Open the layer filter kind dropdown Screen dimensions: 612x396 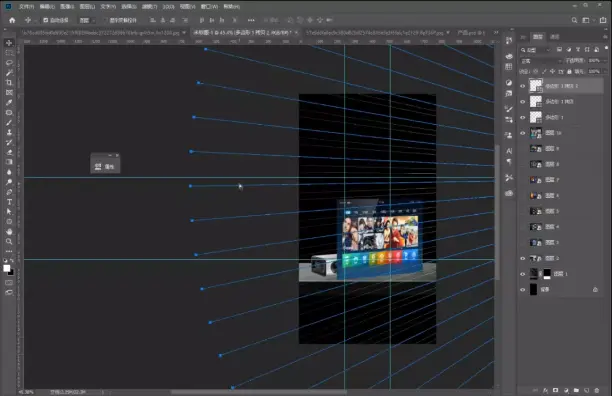[x=536, y=50]
